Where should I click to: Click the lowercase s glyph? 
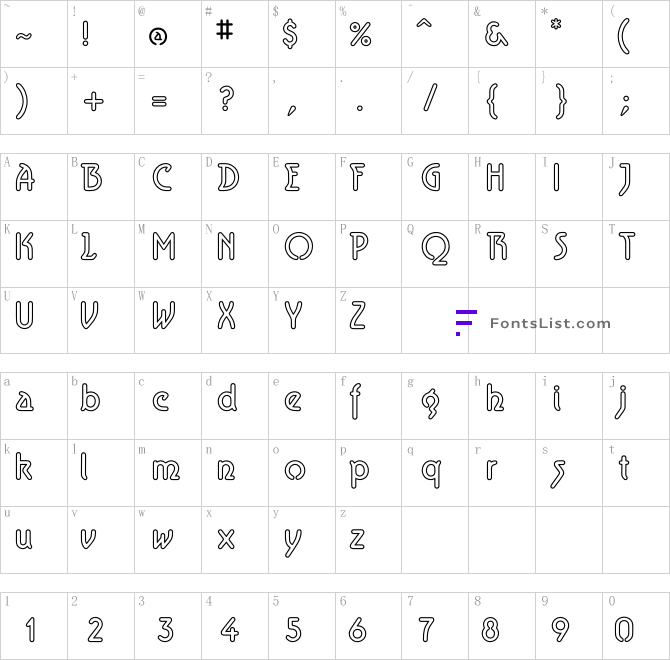point(558,474)
